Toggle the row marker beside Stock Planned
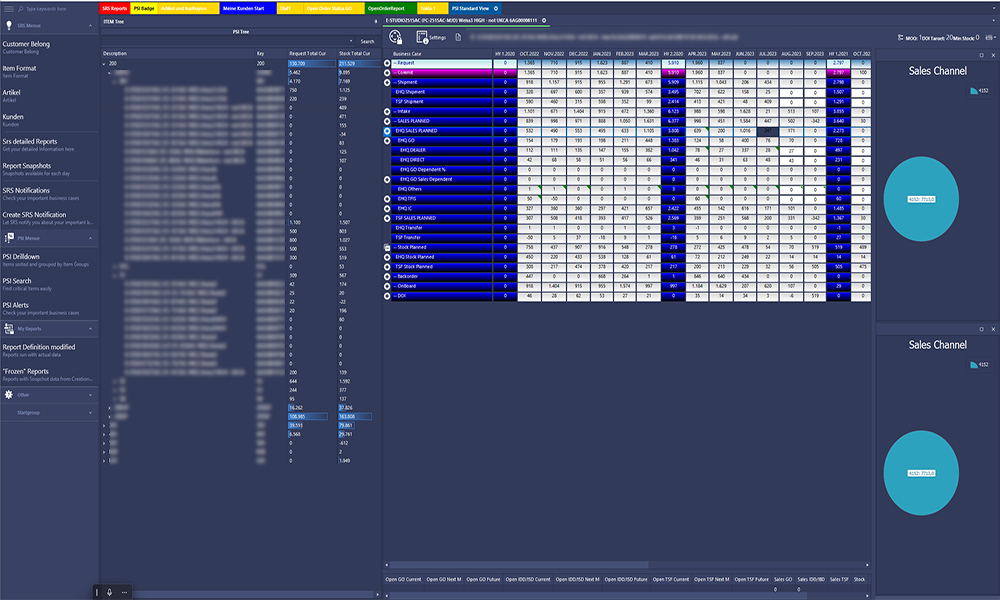 point(386,245)
